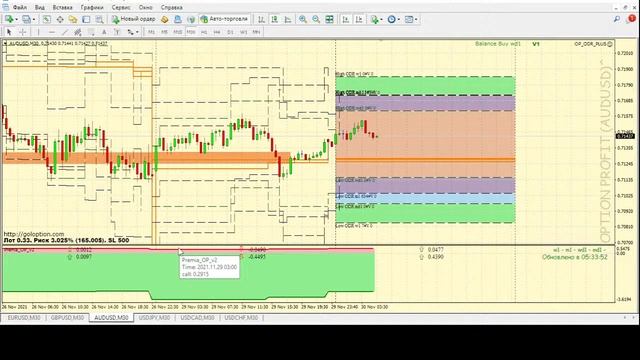The width and height of the screenshot is (640, 360).
Task: Toggle the chart shift icon
Action: [359, 19]
